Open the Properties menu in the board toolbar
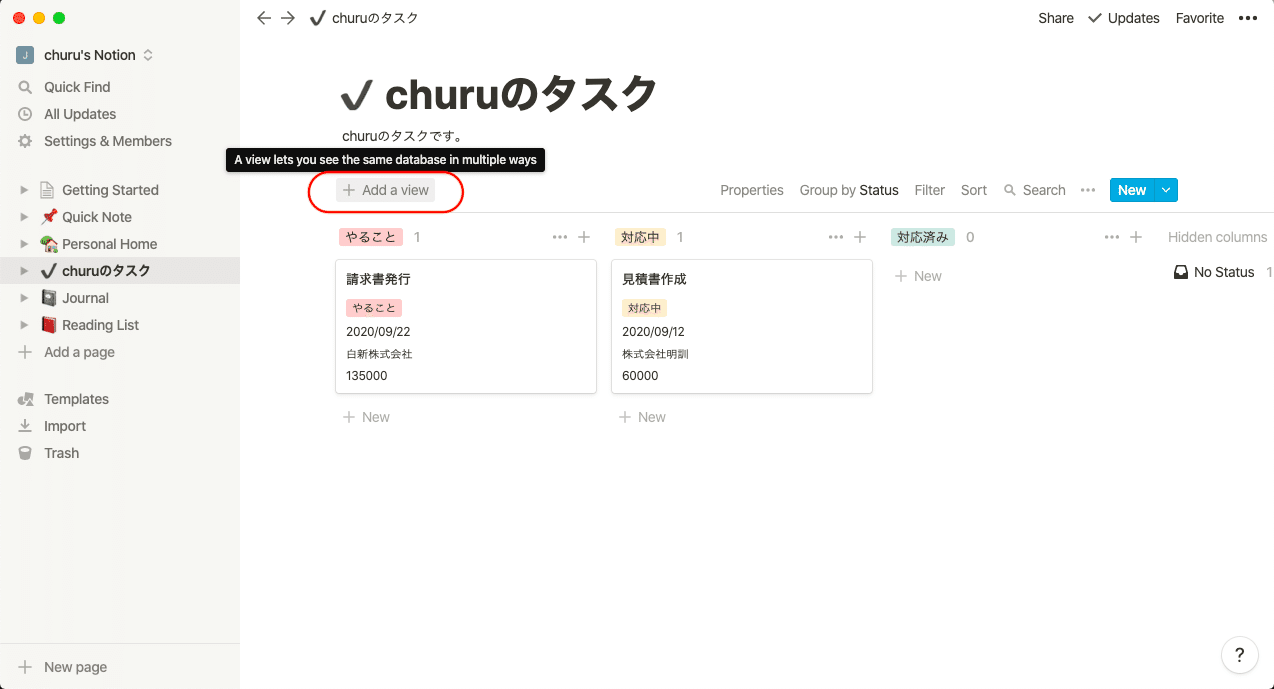 tap(751, 190)
